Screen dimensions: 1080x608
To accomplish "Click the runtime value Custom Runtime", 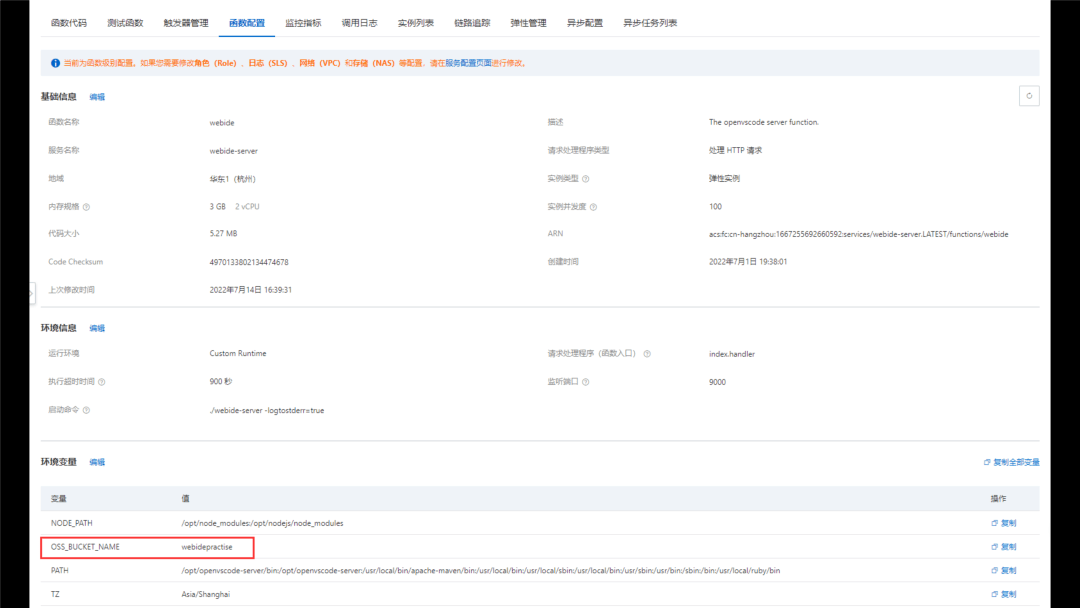I will coord(238,353).
